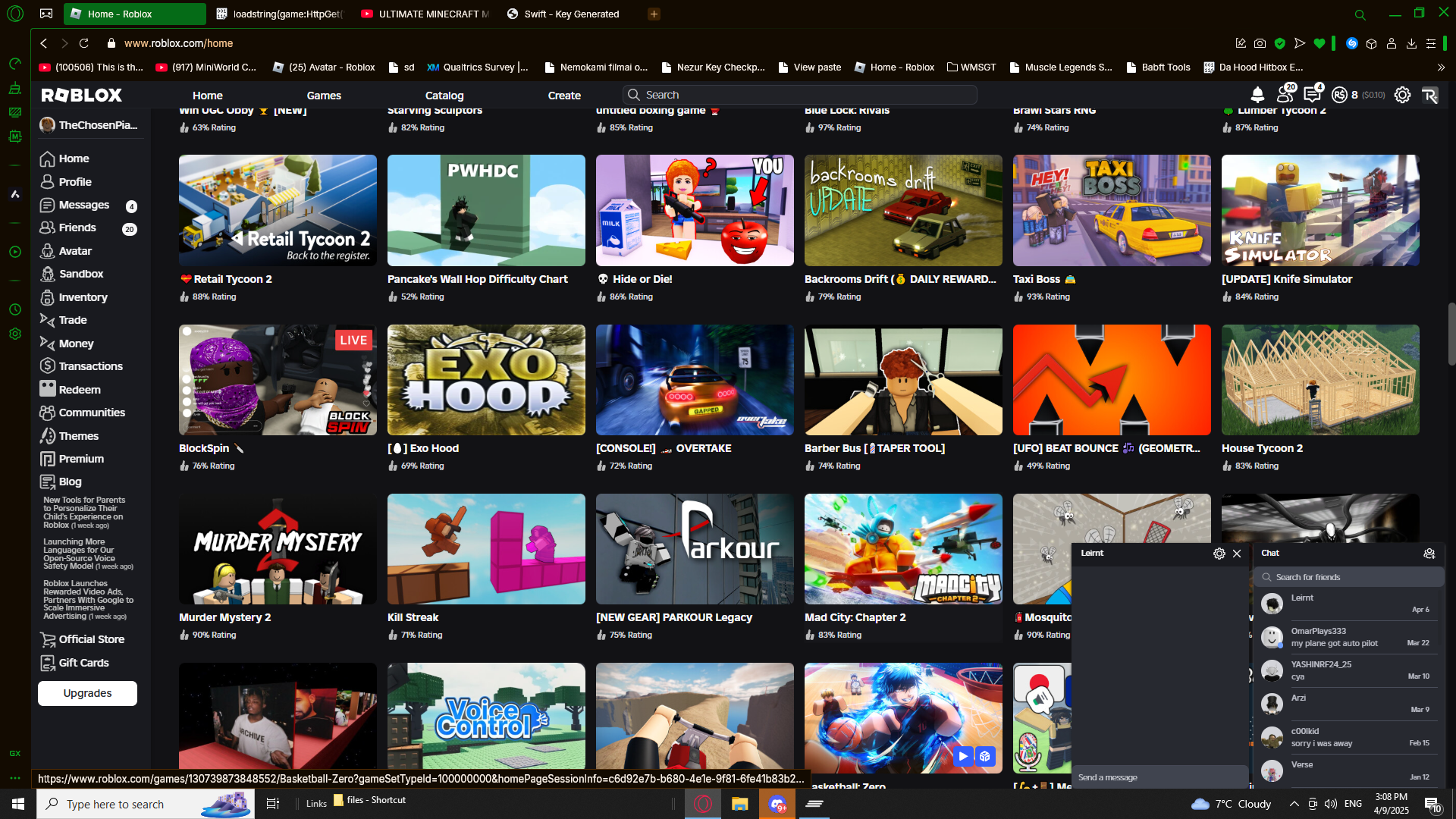Open Money from the sidebar
1456x819 pixels.
click(x=67, y=344)
